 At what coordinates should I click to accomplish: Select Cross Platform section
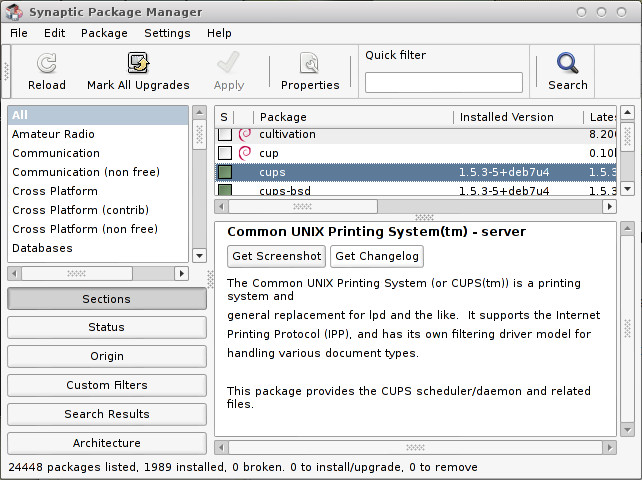click(98, 191)
